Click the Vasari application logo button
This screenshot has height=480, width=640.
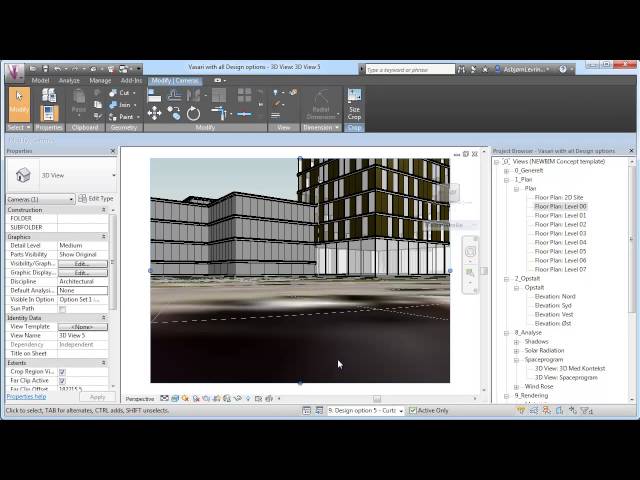point(15,70)
